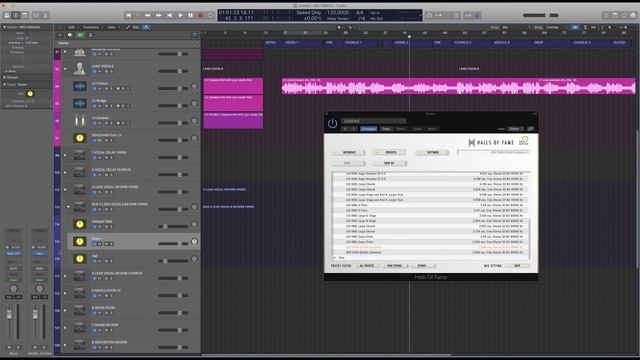Click the 7 VOCAL DELAY VERSE track icon
The image size is (640, 360).
click(x=80, y=155)
